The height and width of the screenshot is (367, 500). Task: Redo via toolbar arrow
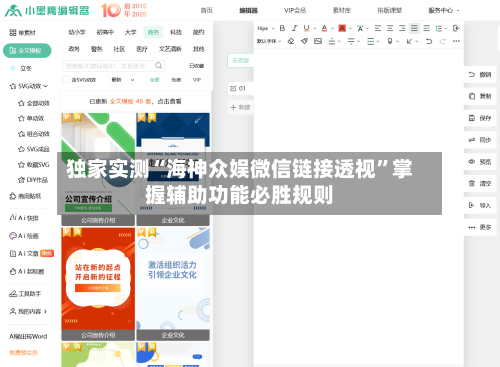pos(443,41)
